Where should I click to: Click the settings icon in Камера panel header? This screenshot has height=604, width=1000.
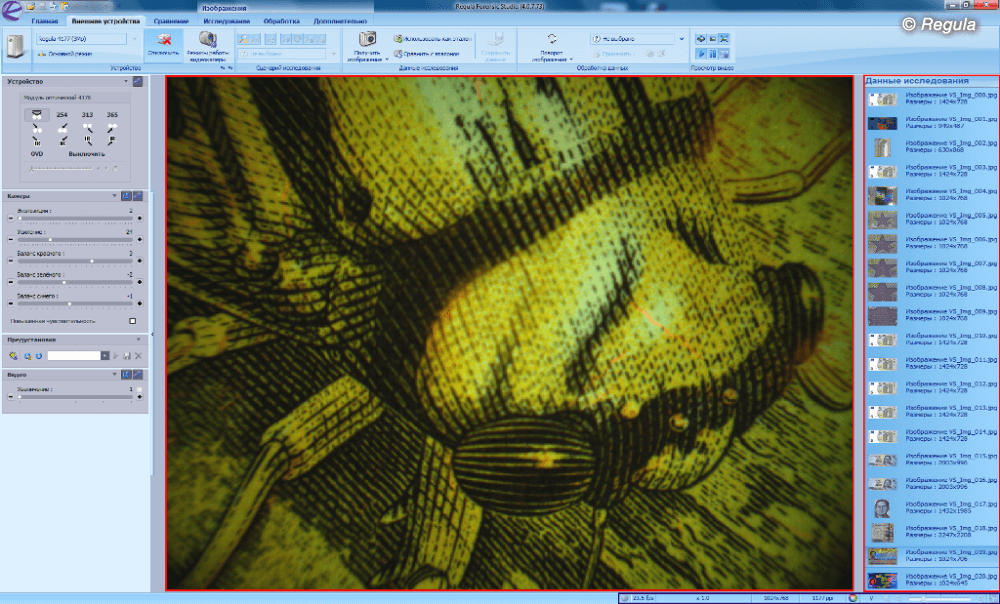coord(137,196)
